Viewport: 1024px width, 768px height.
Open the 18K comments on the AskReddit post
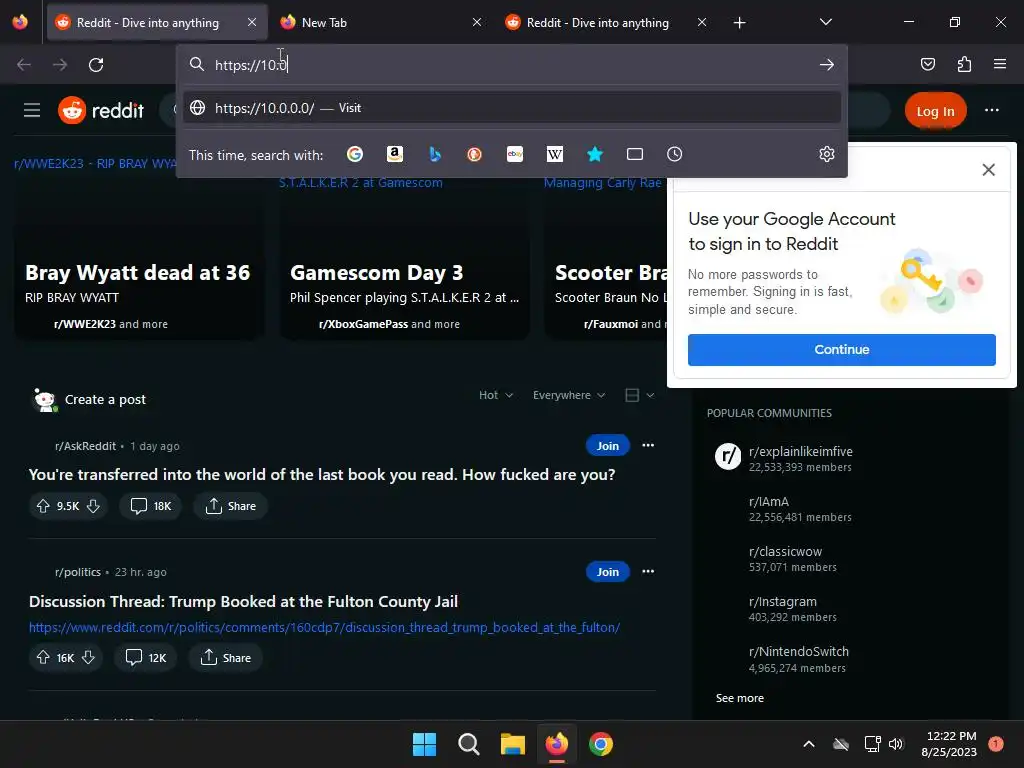[x=151, y=506]
